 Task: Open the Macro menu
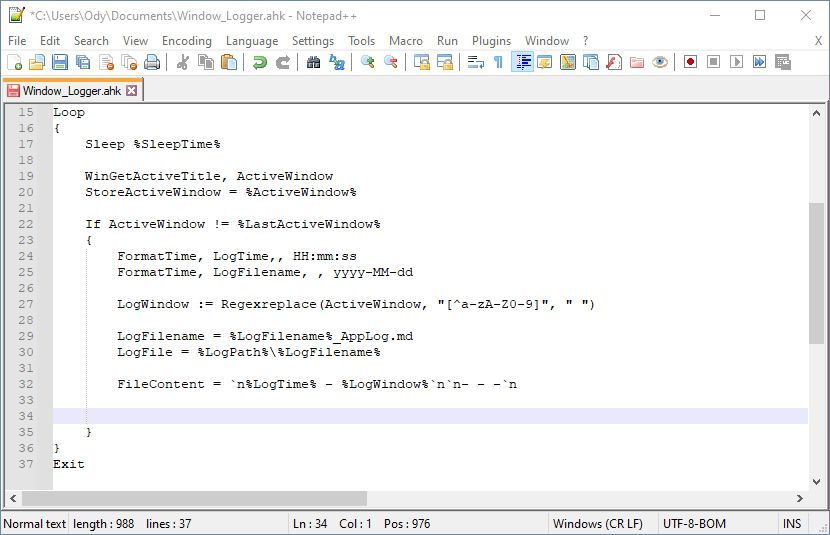pos(406,41)
